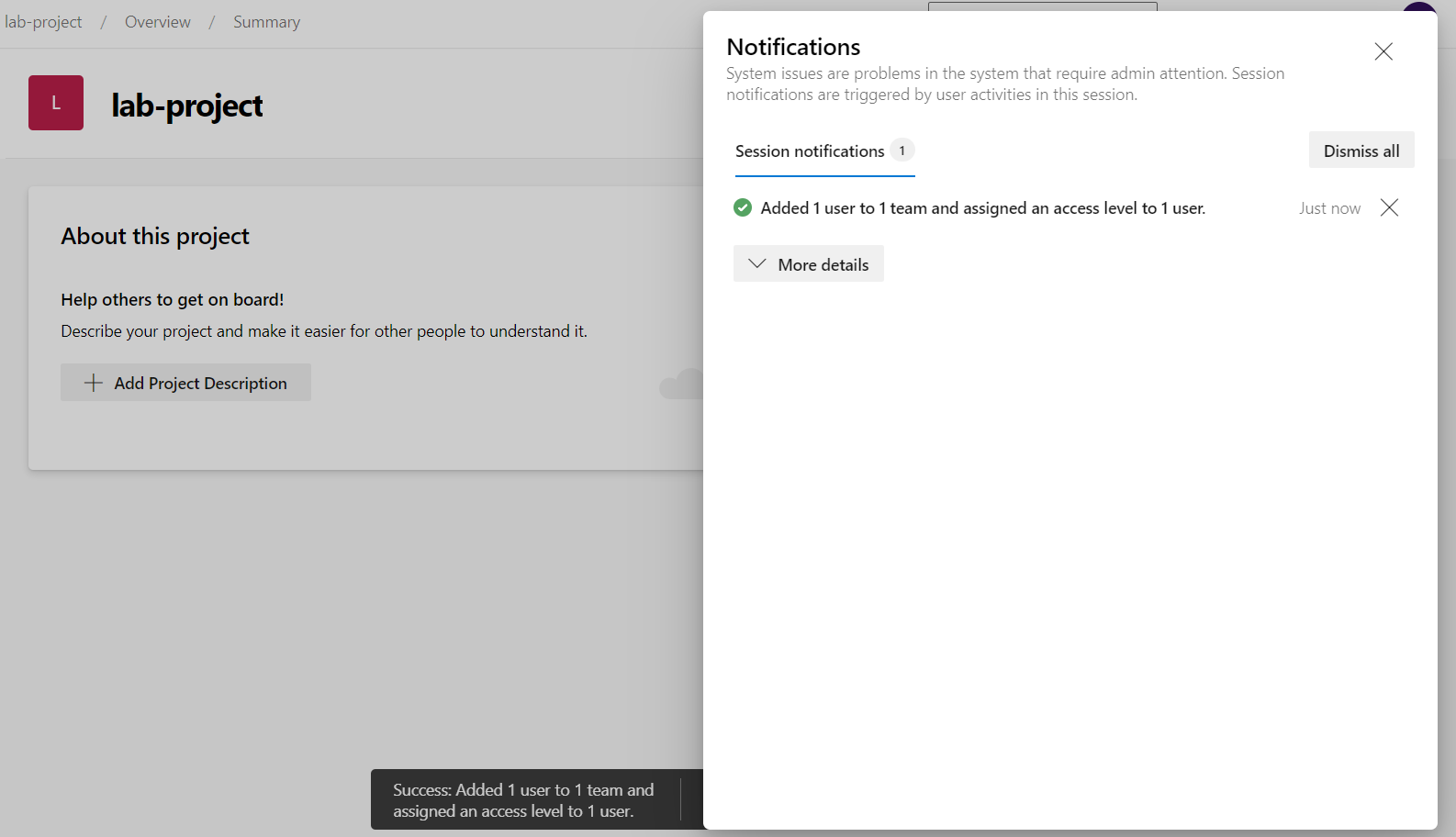This screenshot has width=1456, height=837.
Task: Click the 'Help others to get on board!' text
Action: [x=173, y=300]
